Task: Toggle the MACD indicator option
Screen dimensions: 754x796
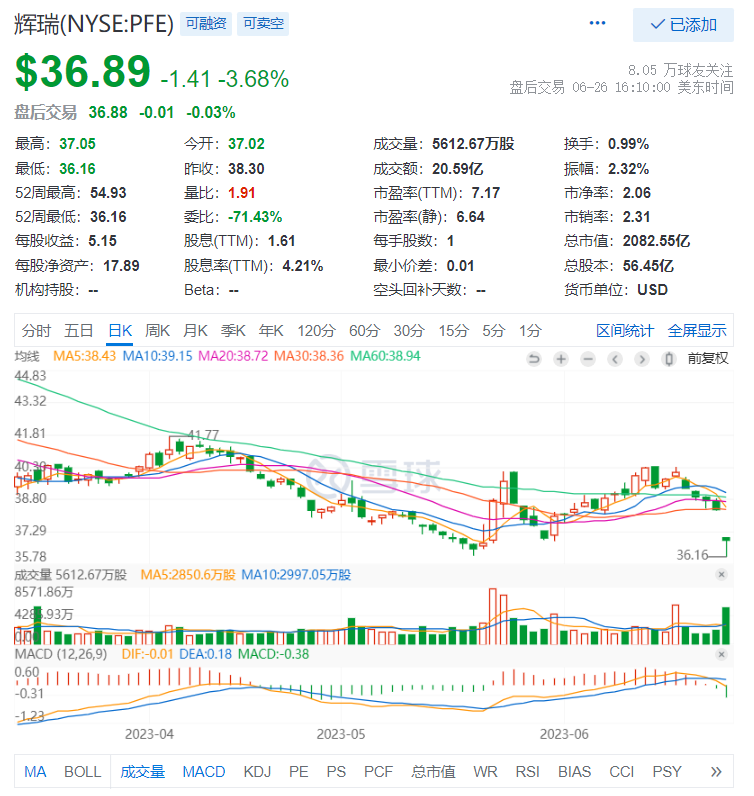Action: click(x=204, y=772)
